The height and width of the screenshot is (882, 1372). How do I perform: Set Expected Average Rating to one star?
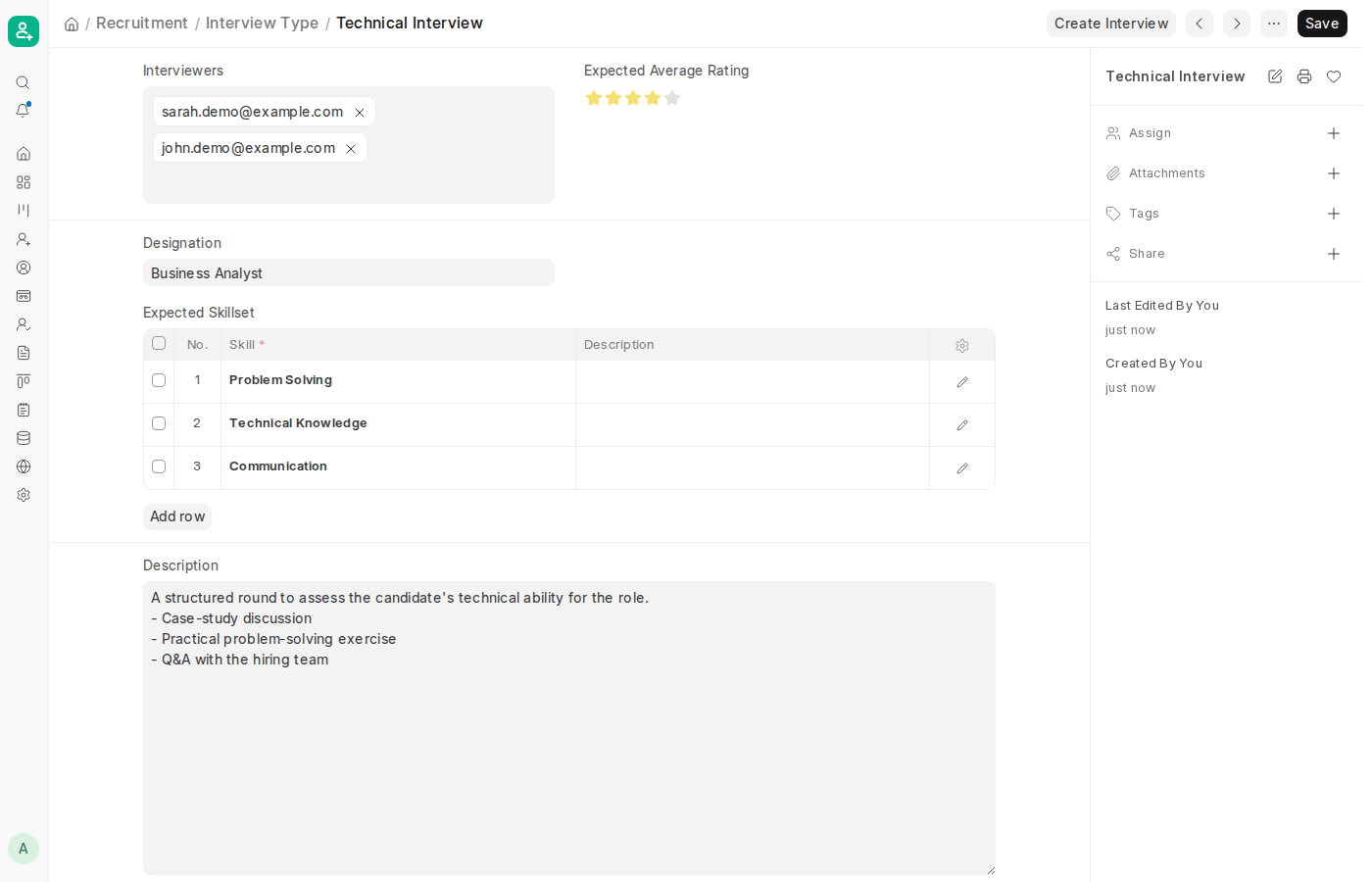[594, 98]
